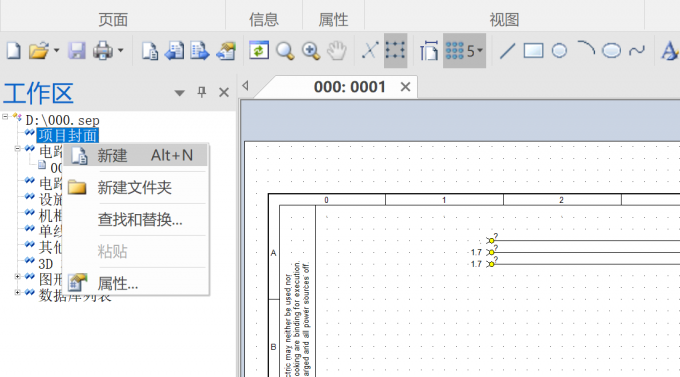Activate the hand pan tool

click(337, 51)
